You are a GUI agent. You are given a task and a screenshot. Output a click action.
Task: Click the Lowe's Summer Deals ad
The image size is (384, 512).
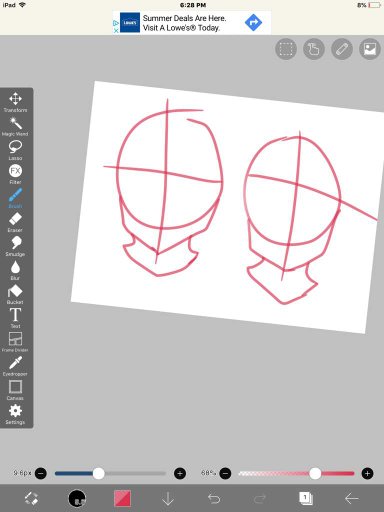pyautogui.click(x=192, y=23)
